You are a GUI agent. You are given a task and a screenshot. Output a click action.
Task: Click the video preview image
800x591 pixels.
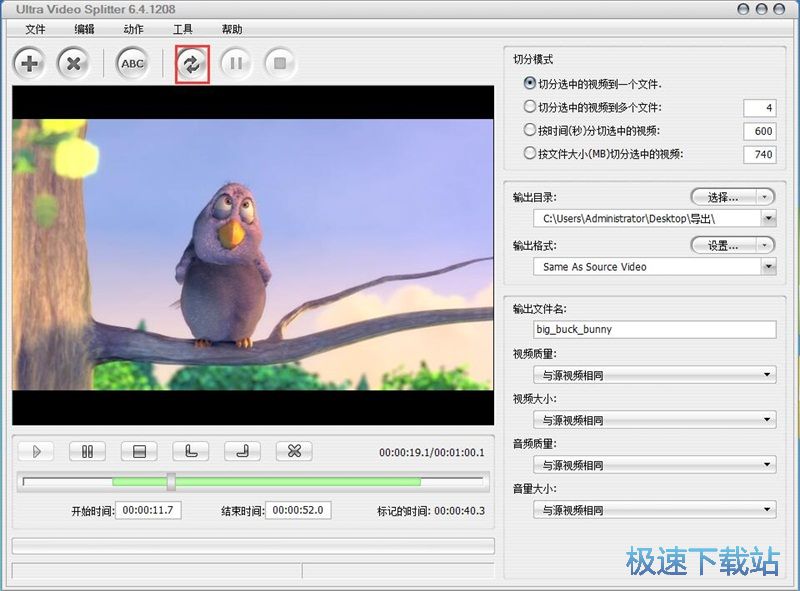(253, 255)
